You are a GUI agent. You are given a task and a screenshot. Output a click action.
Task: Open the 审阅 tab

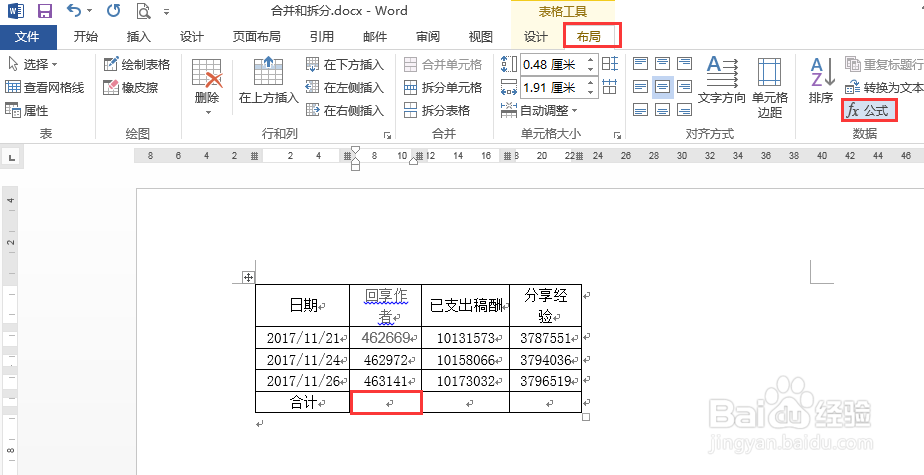[428, 37]
